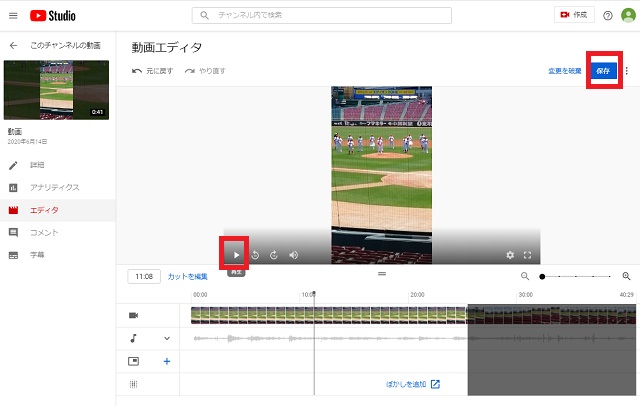Screen dimensions: 640x406
Task: Click the video frames strip
Action: point(329,315)
